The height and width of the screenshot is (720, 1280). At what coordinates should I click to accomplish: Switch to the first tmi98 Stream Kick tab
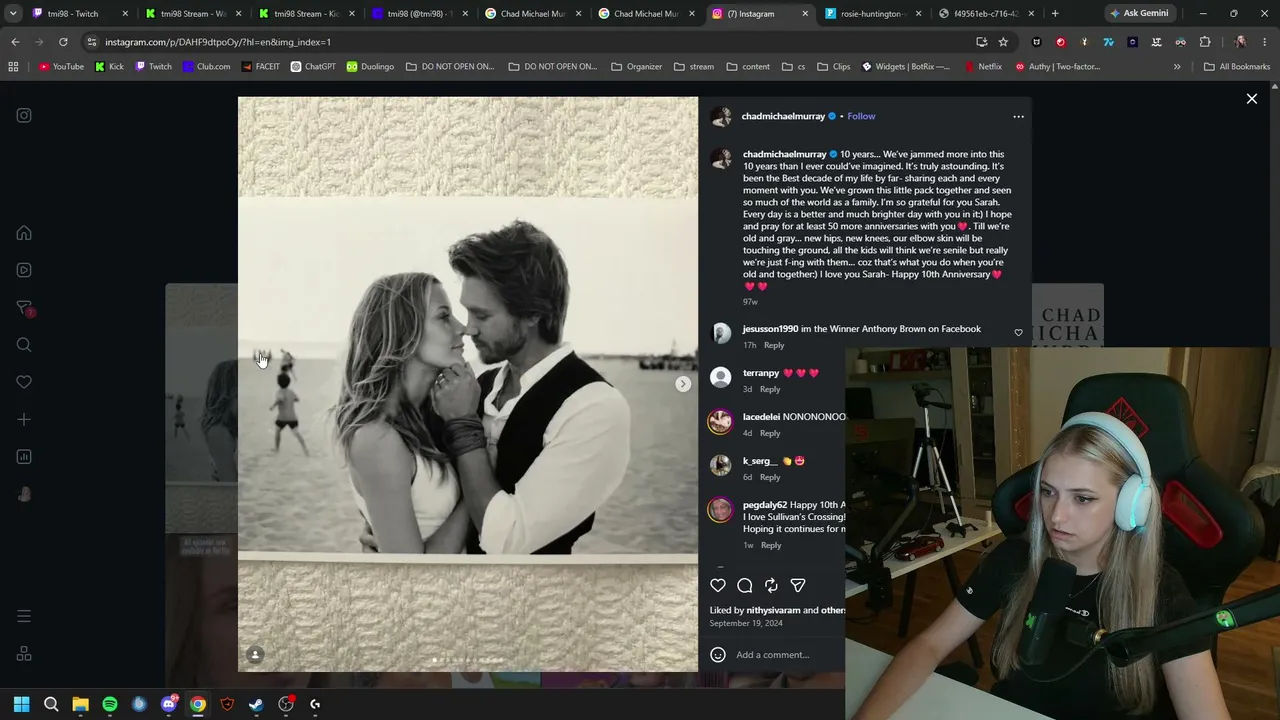(x=192, y=14)
